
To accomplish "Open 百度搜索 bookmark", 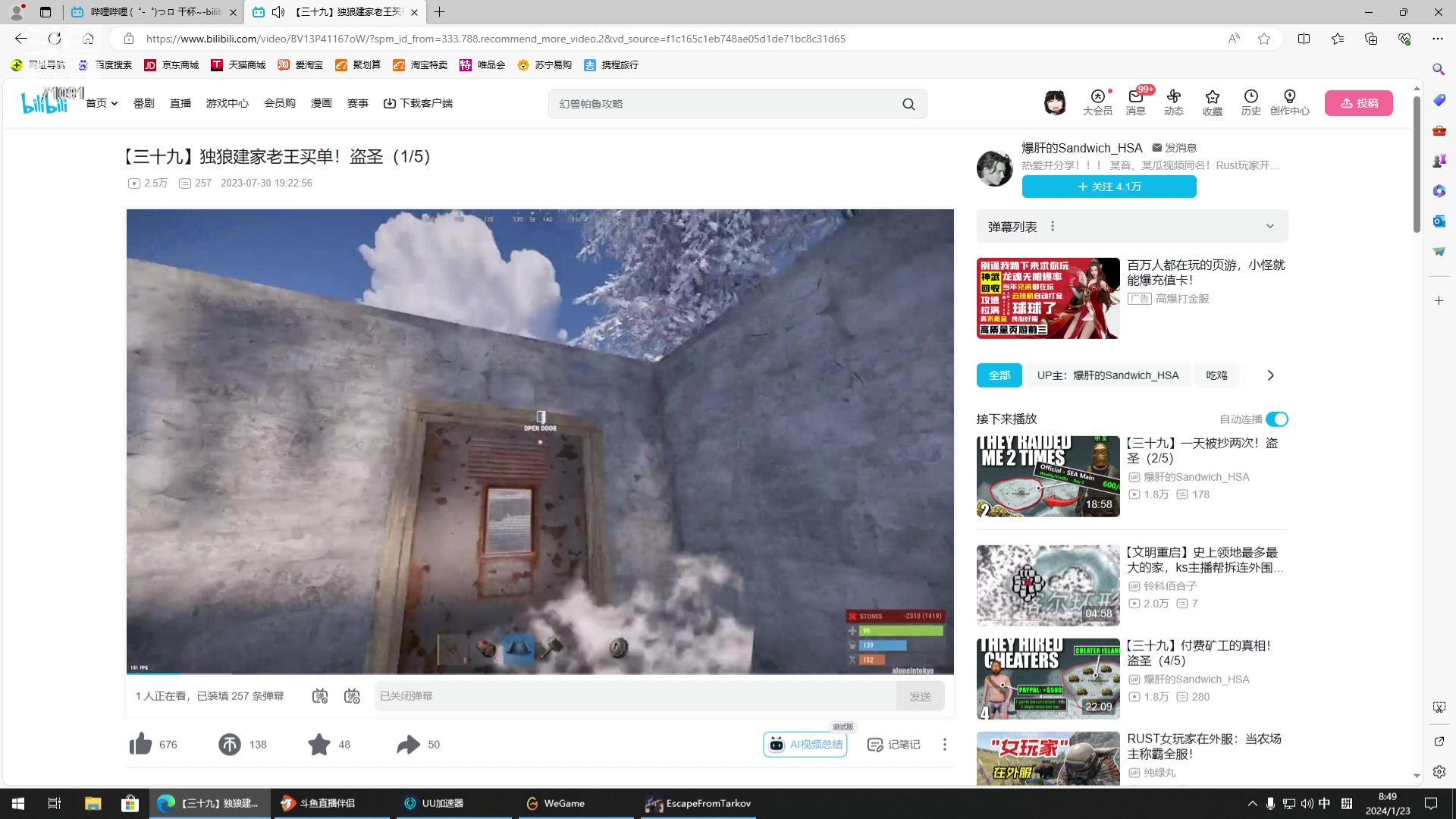I will [105, 65].
